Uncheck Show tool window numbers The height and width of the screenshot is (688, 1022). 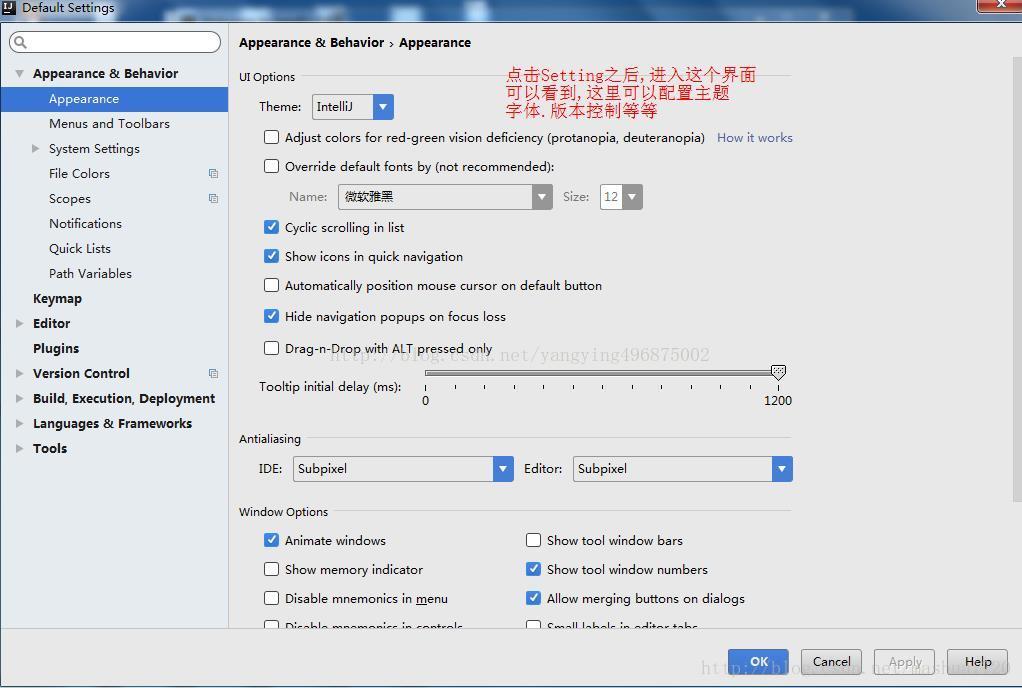533,569
